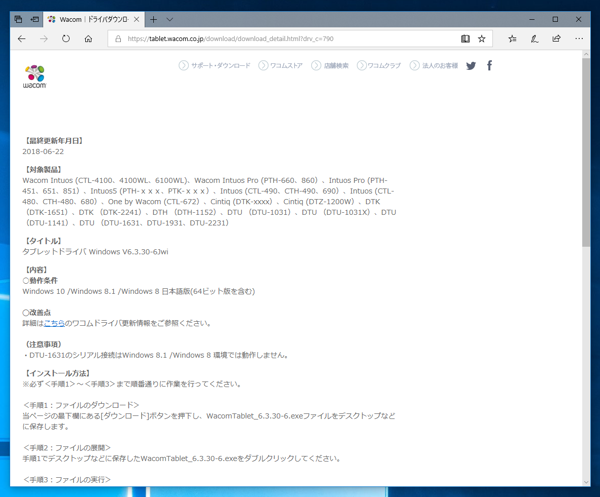This screenshot has height=497, width=600.
Task: Minimize the Edge window
Action: coord(532,19)
